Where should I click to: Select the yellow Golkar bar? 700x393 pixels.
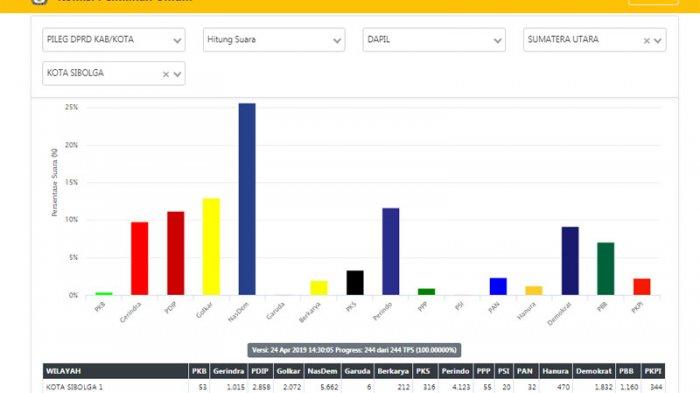211,247
